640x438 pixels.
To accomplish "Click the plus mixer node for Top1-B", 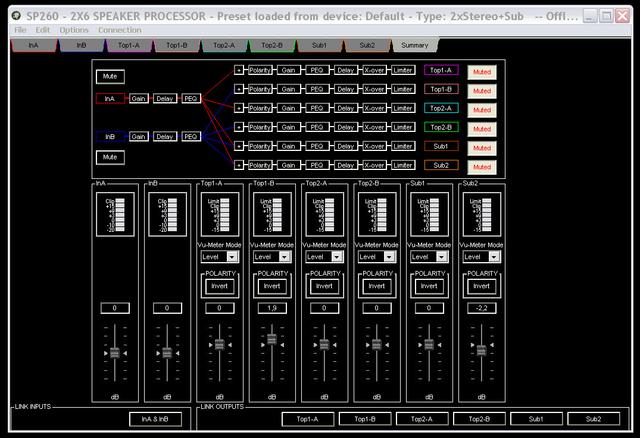I will (x=238, y=89).
